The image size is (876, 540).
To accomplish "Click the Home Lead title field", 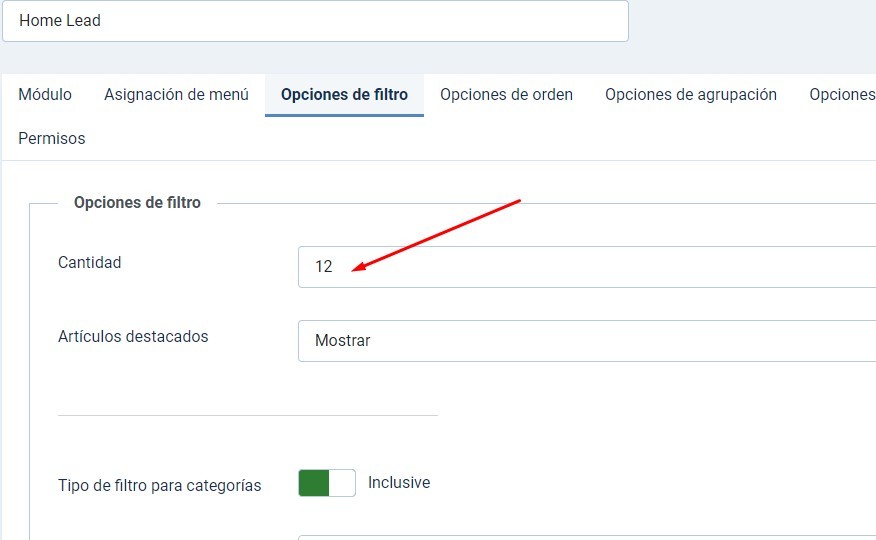I will [x=315, y=21].
